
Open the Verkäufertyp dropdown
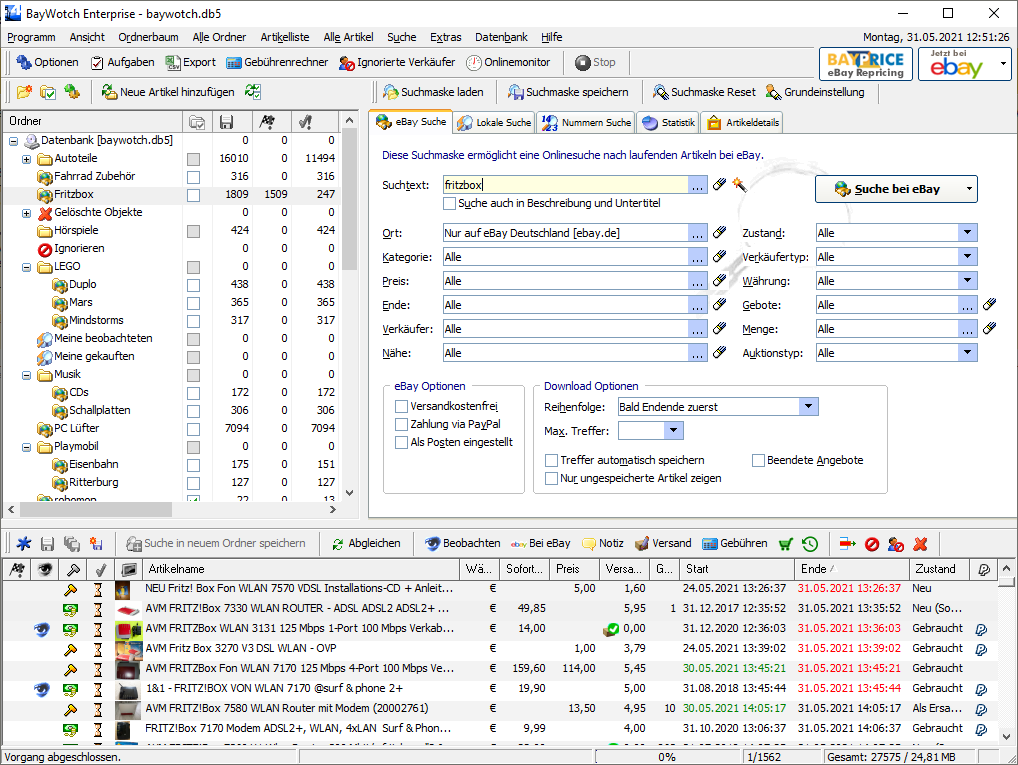[x=967, y=257]
